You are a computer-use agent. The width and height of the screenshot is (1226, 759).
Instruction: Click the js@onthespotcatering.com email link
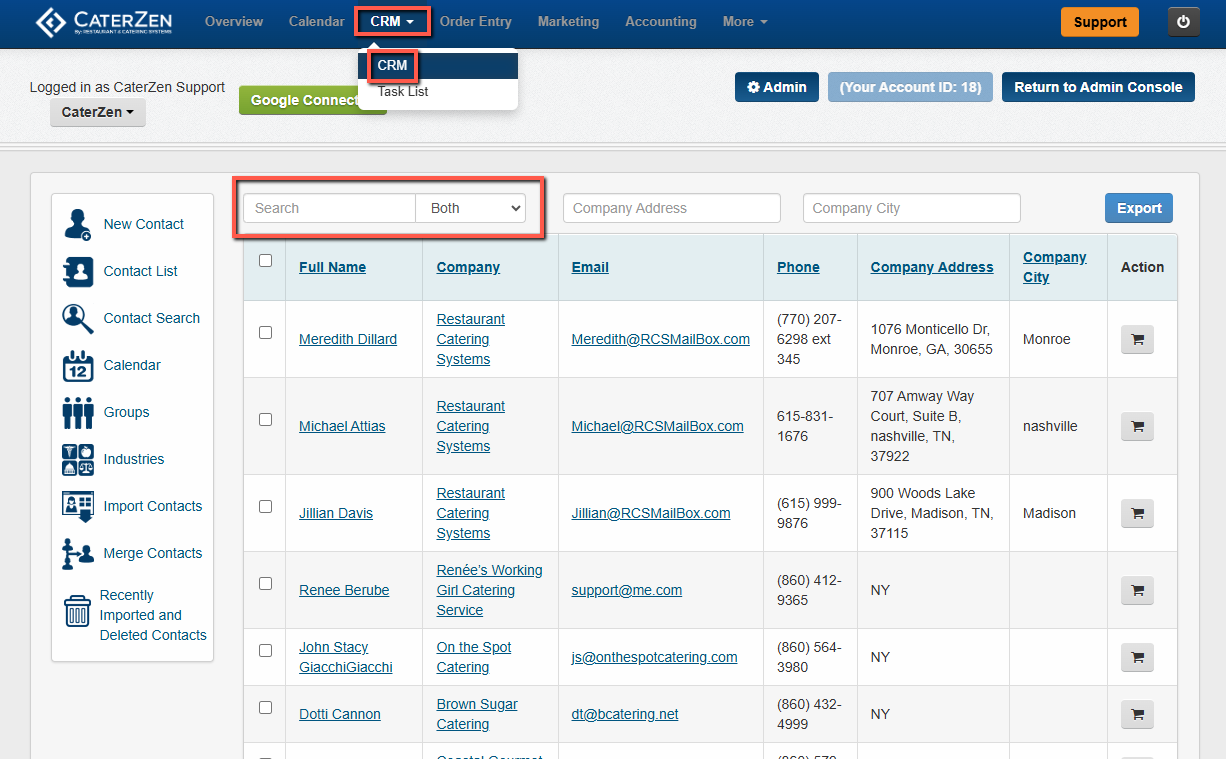click(x=655, y=657)
